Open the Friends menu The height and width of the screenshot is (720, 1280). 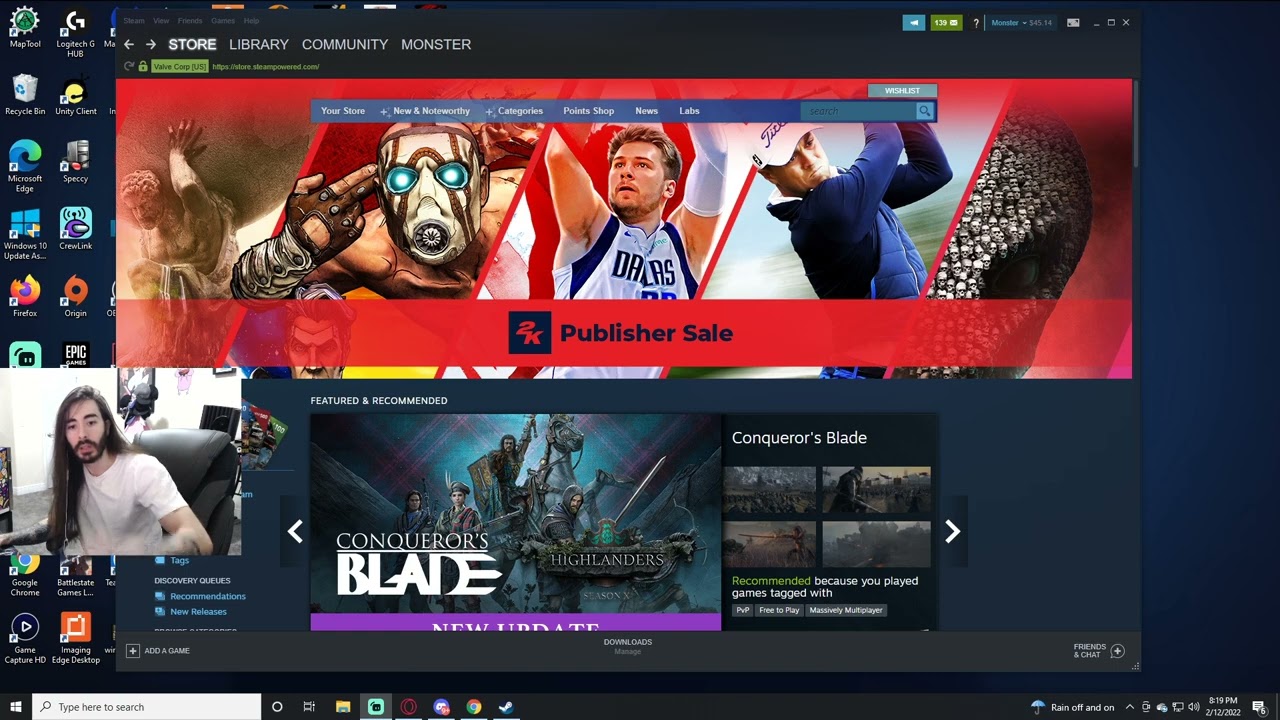coord(190,21)
